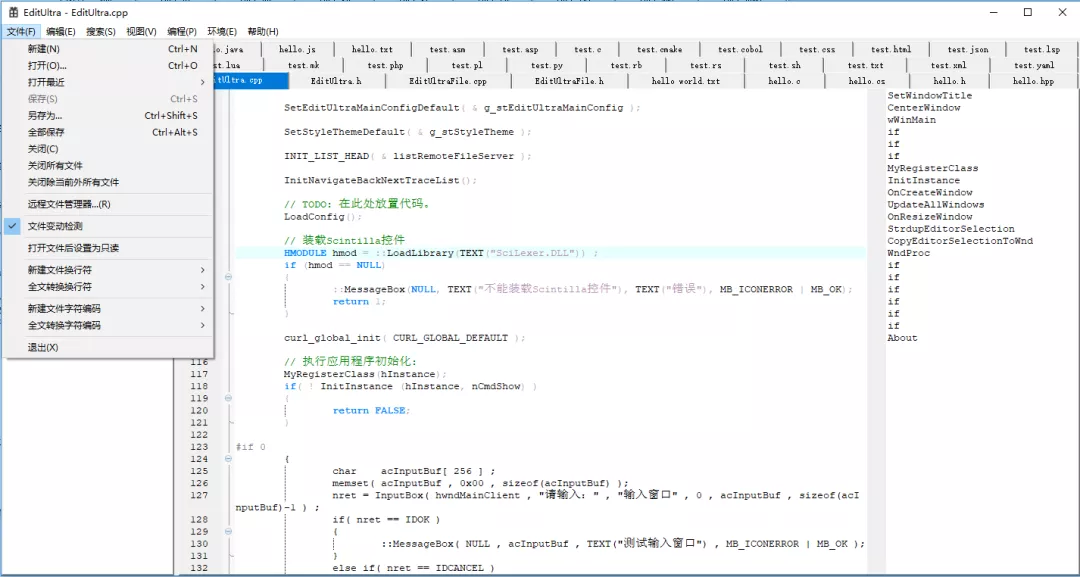Select the hello.hpp tab
Image resolution: width=1080 pixels, height=577 pixels.
click(x=1033, y=81)
